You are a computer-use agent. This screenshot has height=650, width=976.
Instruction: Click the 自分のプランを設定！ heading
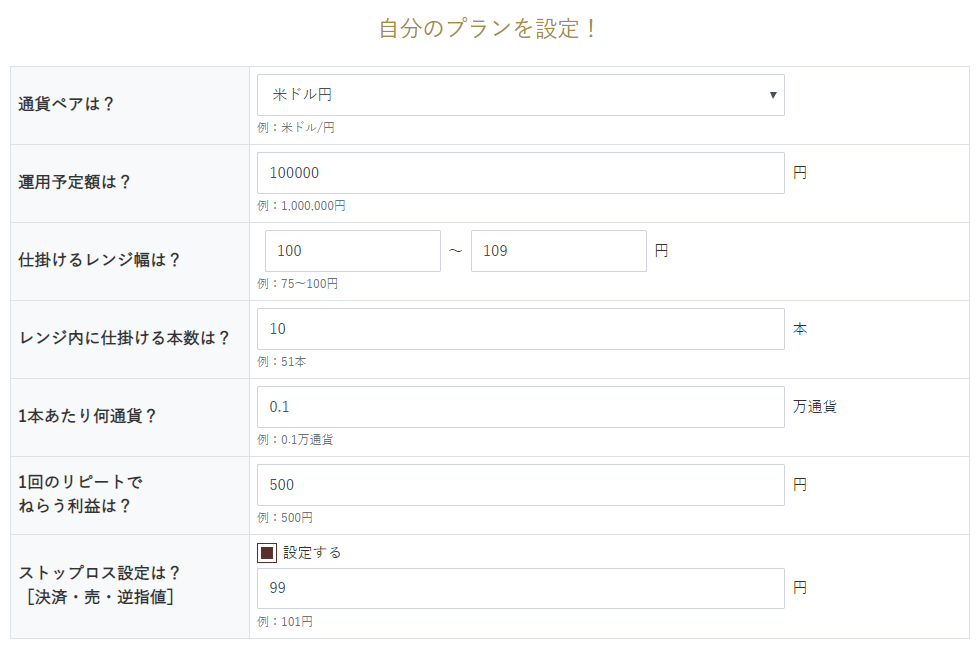point(488,28)
